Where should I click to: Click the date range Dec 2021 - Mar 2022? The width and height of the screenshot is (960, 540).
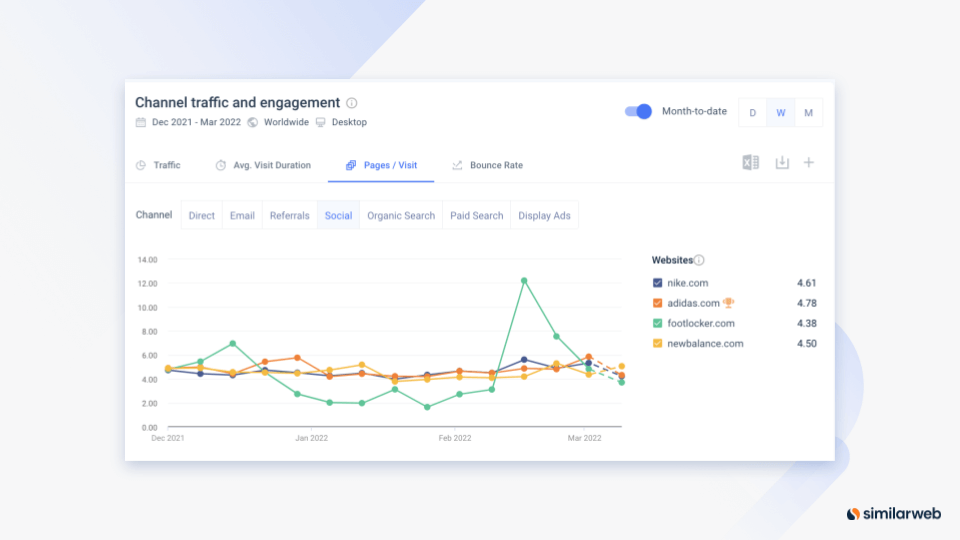pyautogui.click(x=196, y=122)
